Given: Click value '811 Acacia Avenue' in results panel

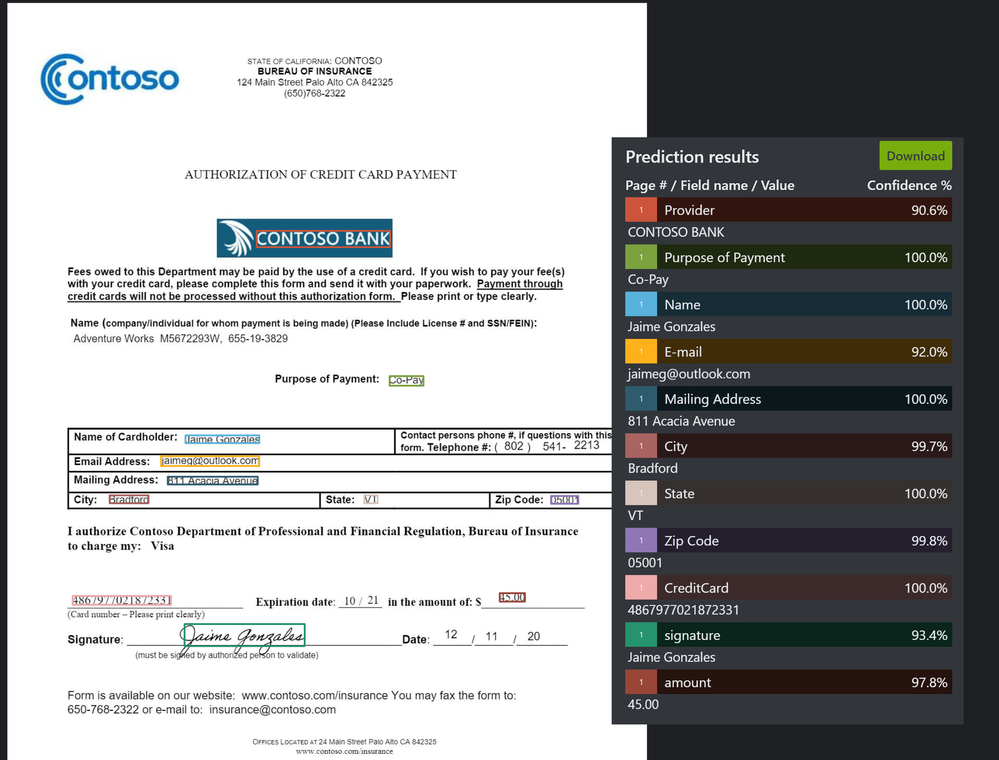Looking at the screenshot, I should [x=681, y=420].
